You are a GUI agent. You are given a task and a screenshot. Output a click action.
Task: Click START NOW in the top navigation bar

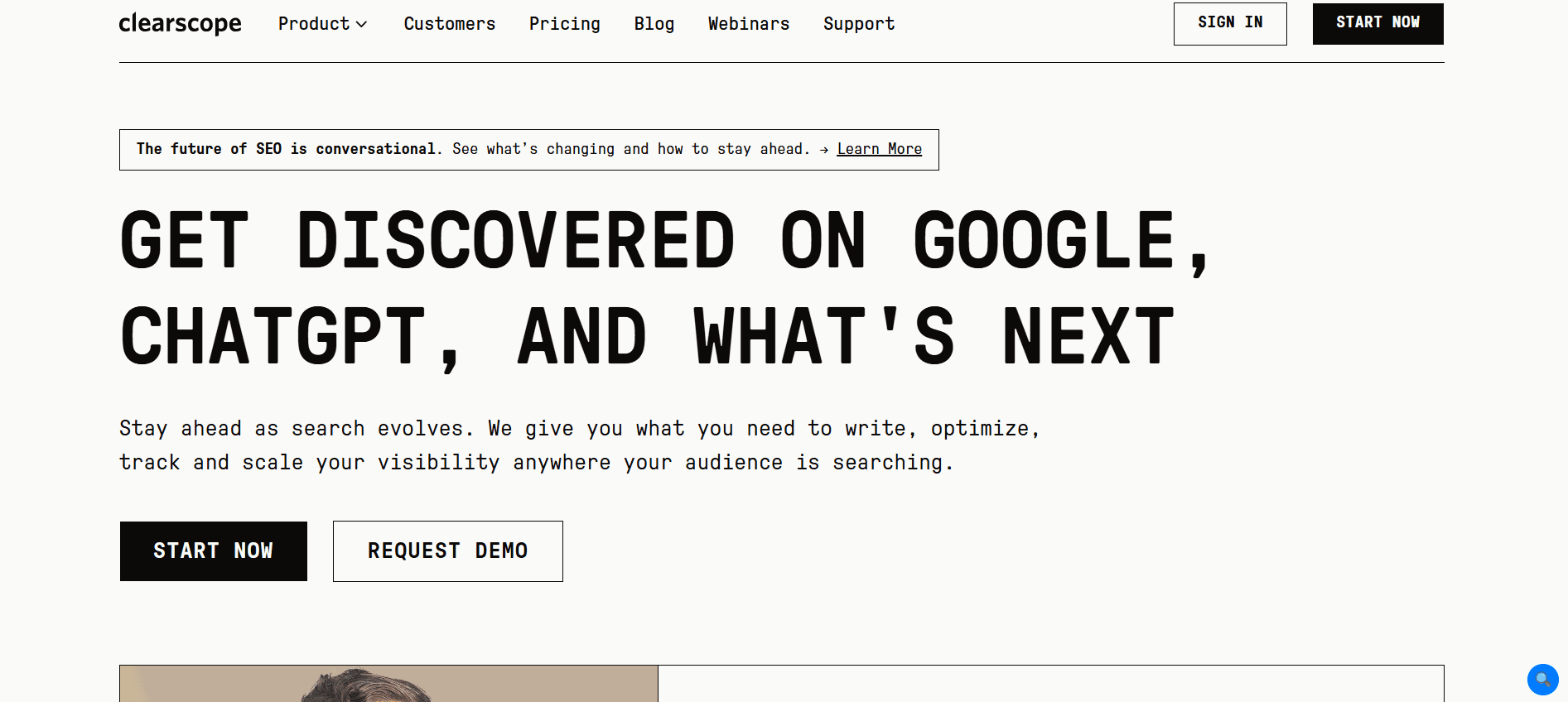[x=1377, y=23]
